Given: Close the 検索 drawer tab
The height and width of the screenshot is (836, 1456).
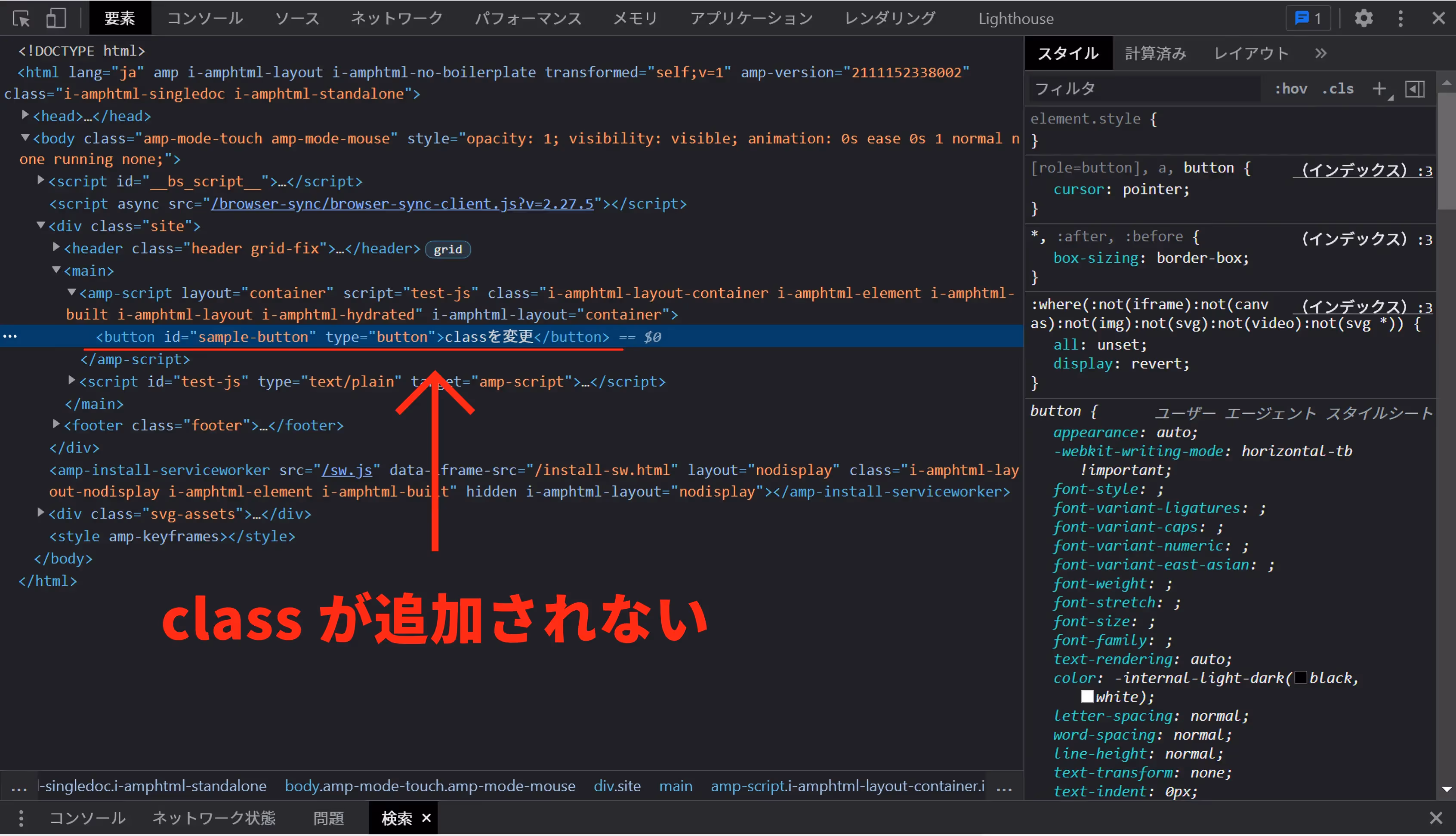Looking at the screenshot, I should pyautogui.click(x=426, y=818).
